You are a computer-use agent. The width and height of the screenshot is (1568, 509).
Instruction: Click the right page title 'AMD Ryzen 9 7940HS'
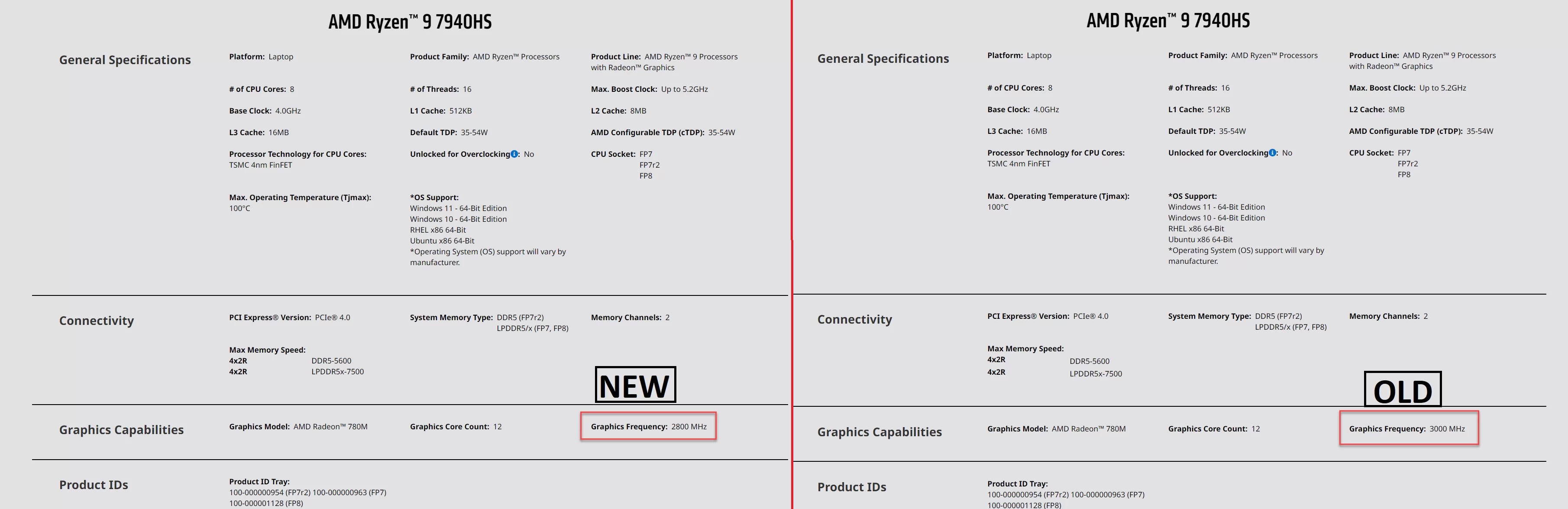(x=1168, y=21)
